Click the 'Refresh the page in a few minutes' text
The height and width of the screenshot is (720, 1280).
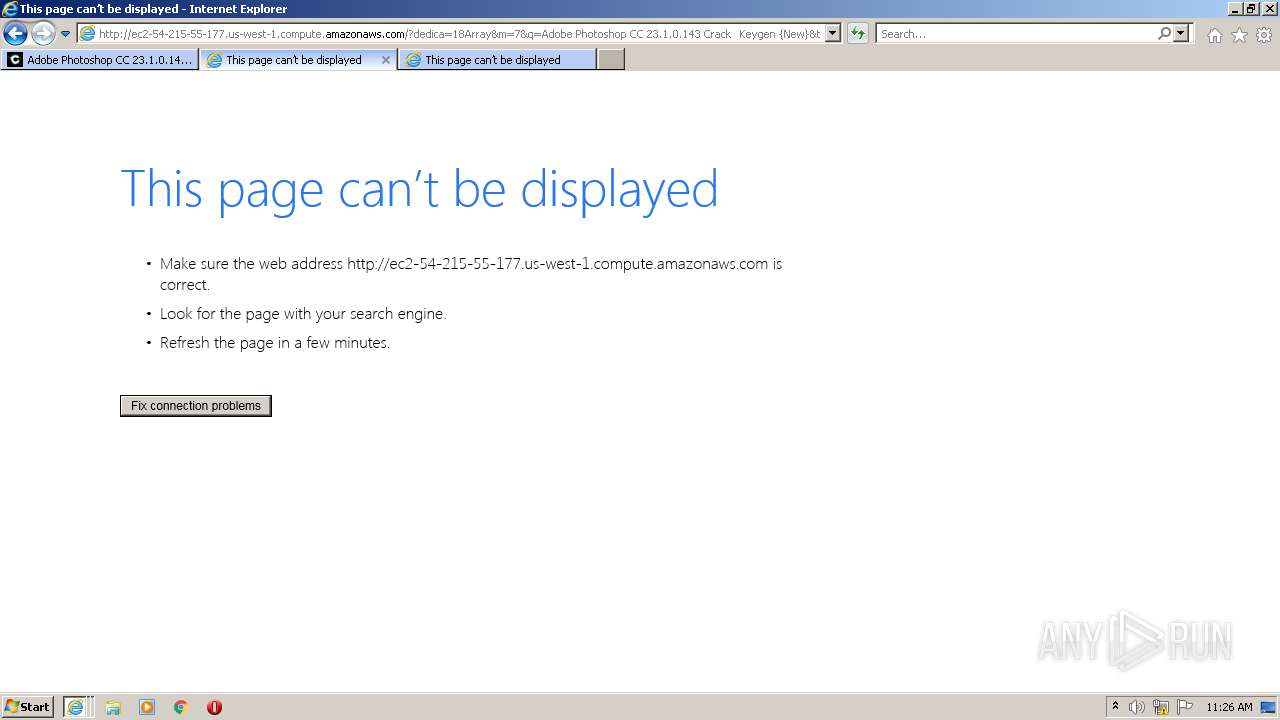[275, 343]
